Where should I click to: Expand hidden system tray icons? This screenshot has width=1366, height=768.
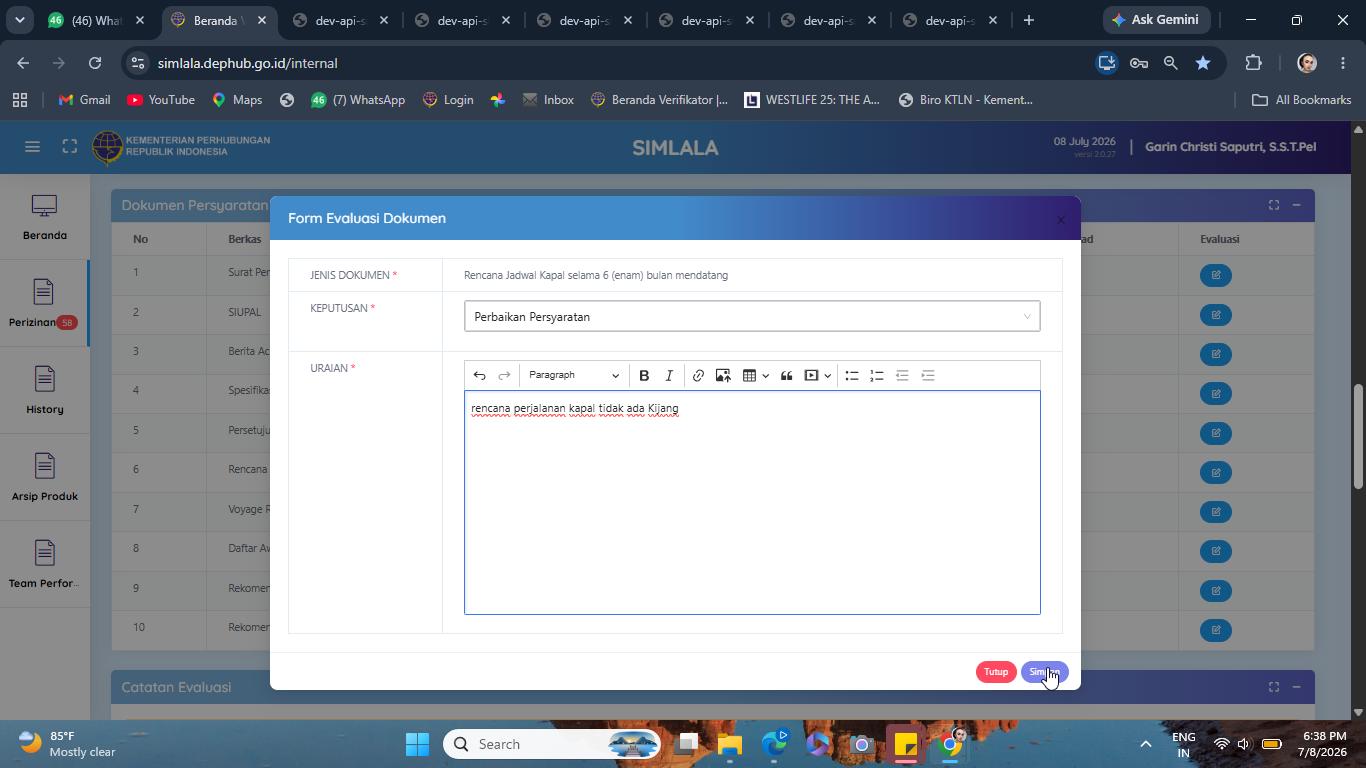pos(1146,744)
